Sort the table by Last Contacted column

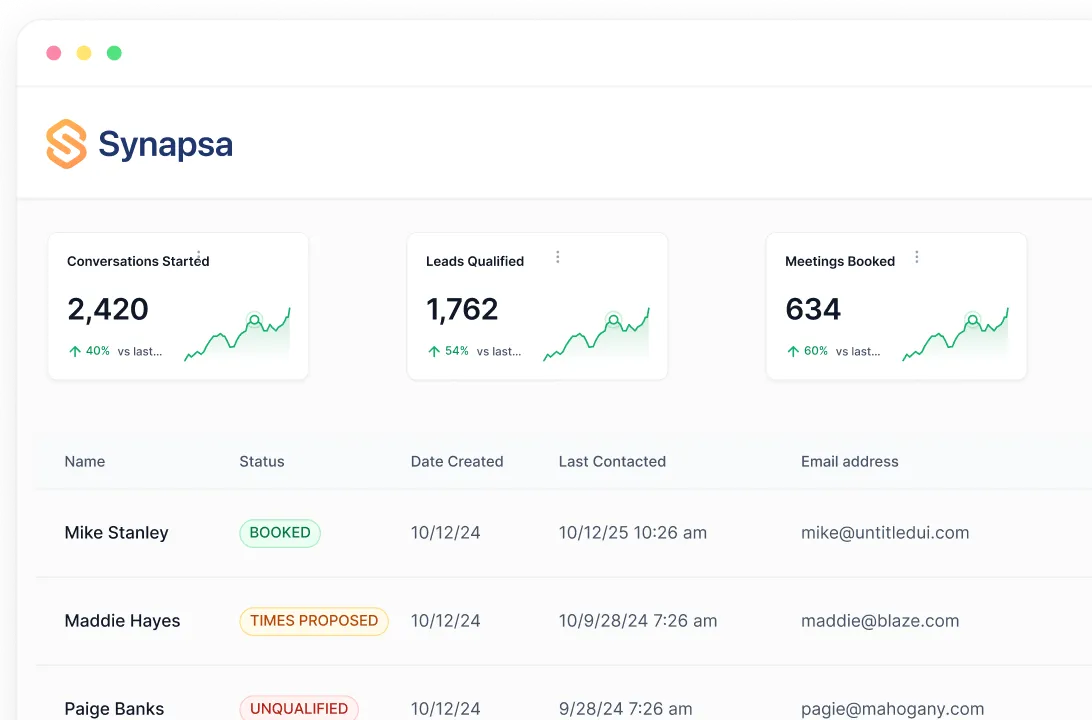[612, 461]
